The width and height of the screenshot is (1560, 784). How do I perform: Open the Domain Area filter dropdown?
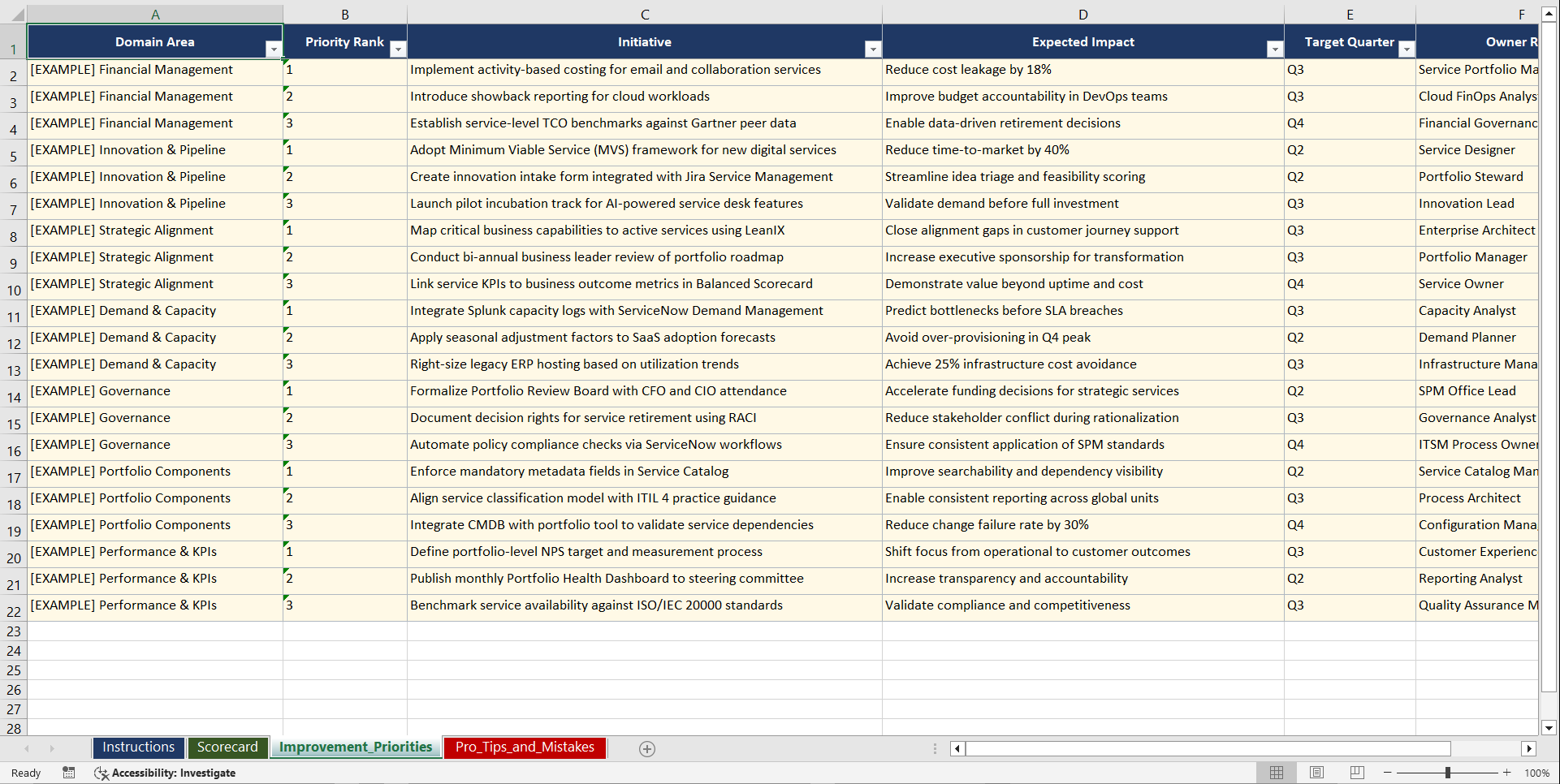click(274, 49)
